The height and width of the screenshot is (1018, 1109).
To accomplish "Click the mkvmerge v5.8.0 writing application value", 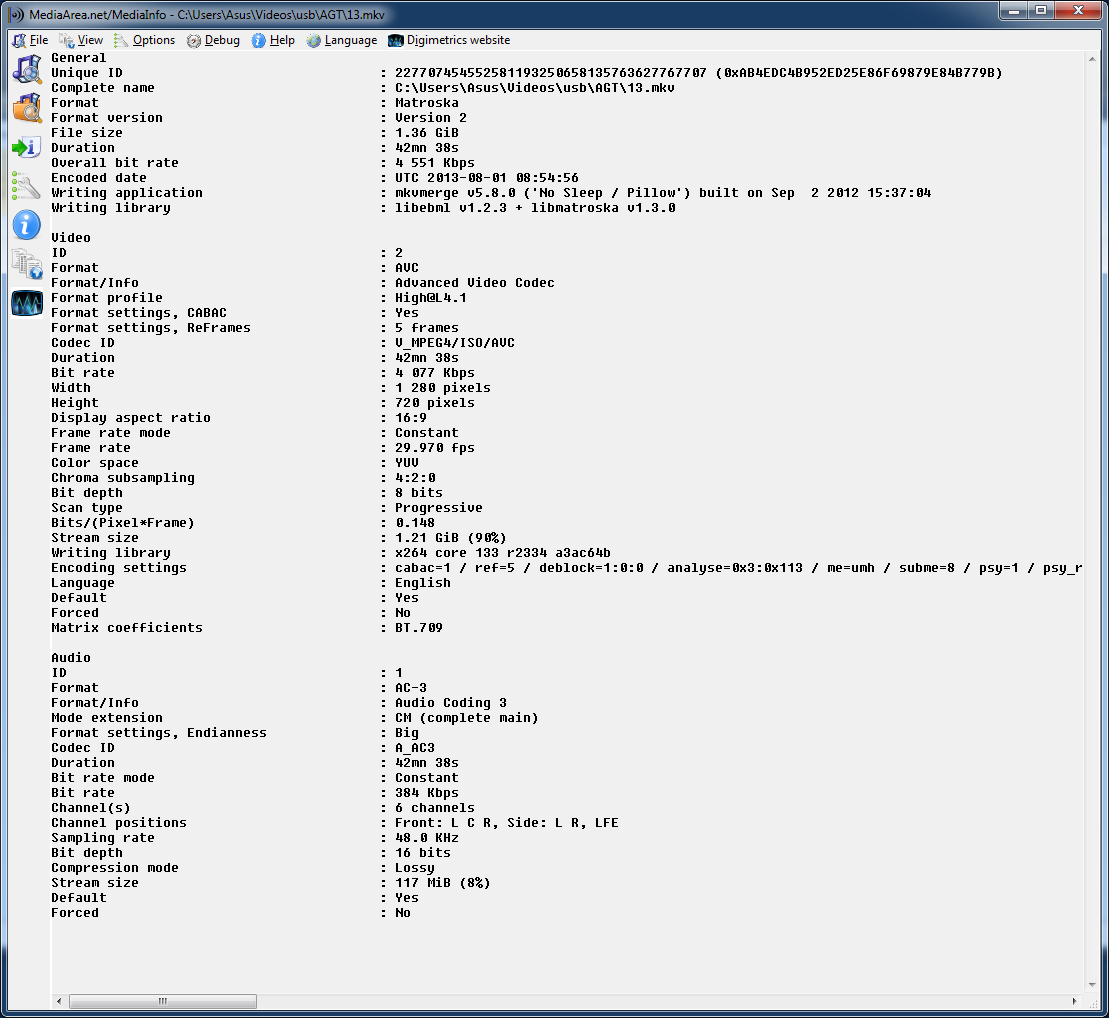I will [663, 193].
